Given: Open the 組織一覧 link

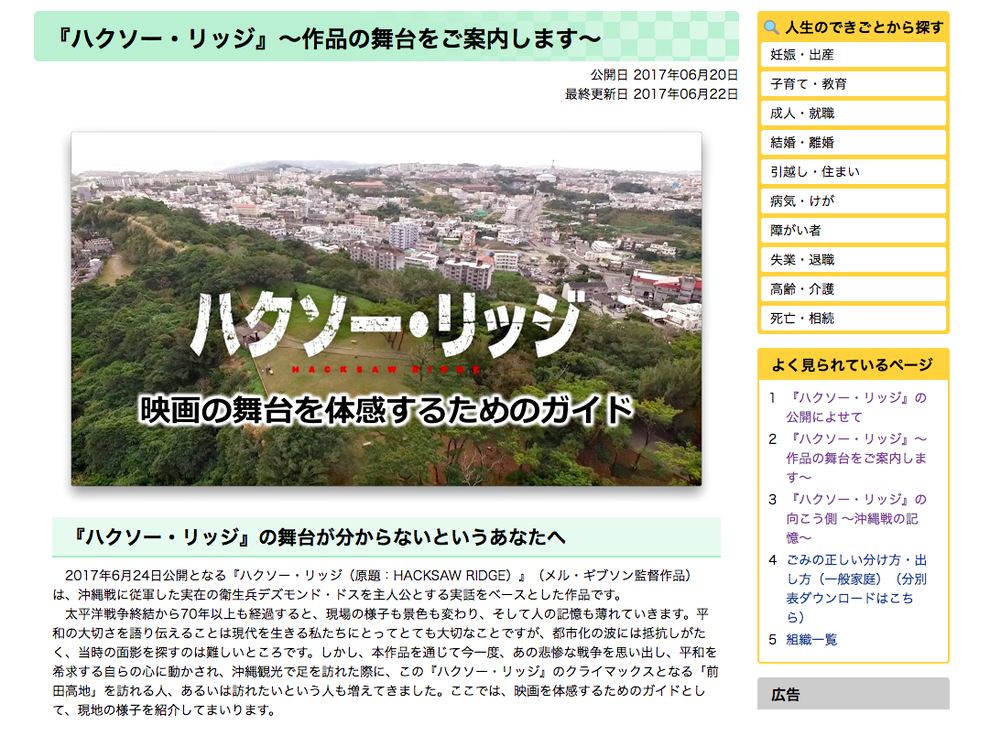Looking at the screenshot, I should click(x=811, y=639).
